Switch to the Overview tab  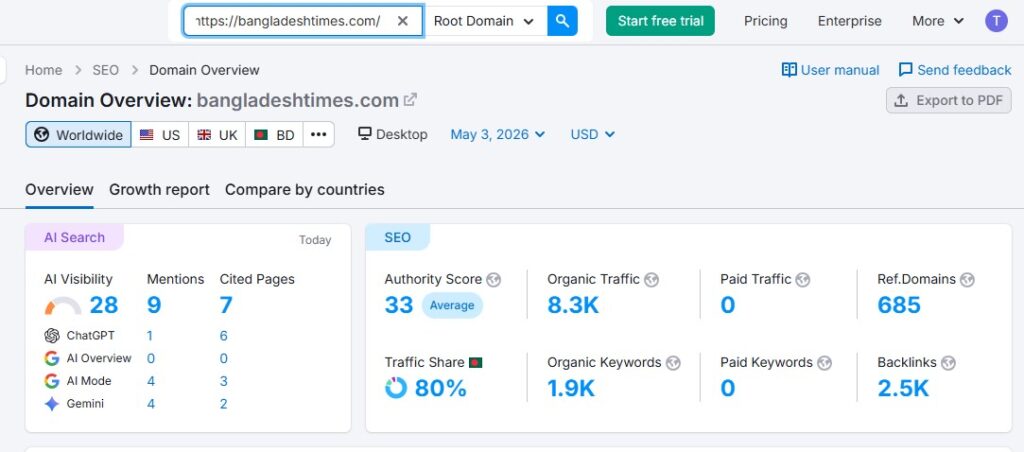coord(59,189)
